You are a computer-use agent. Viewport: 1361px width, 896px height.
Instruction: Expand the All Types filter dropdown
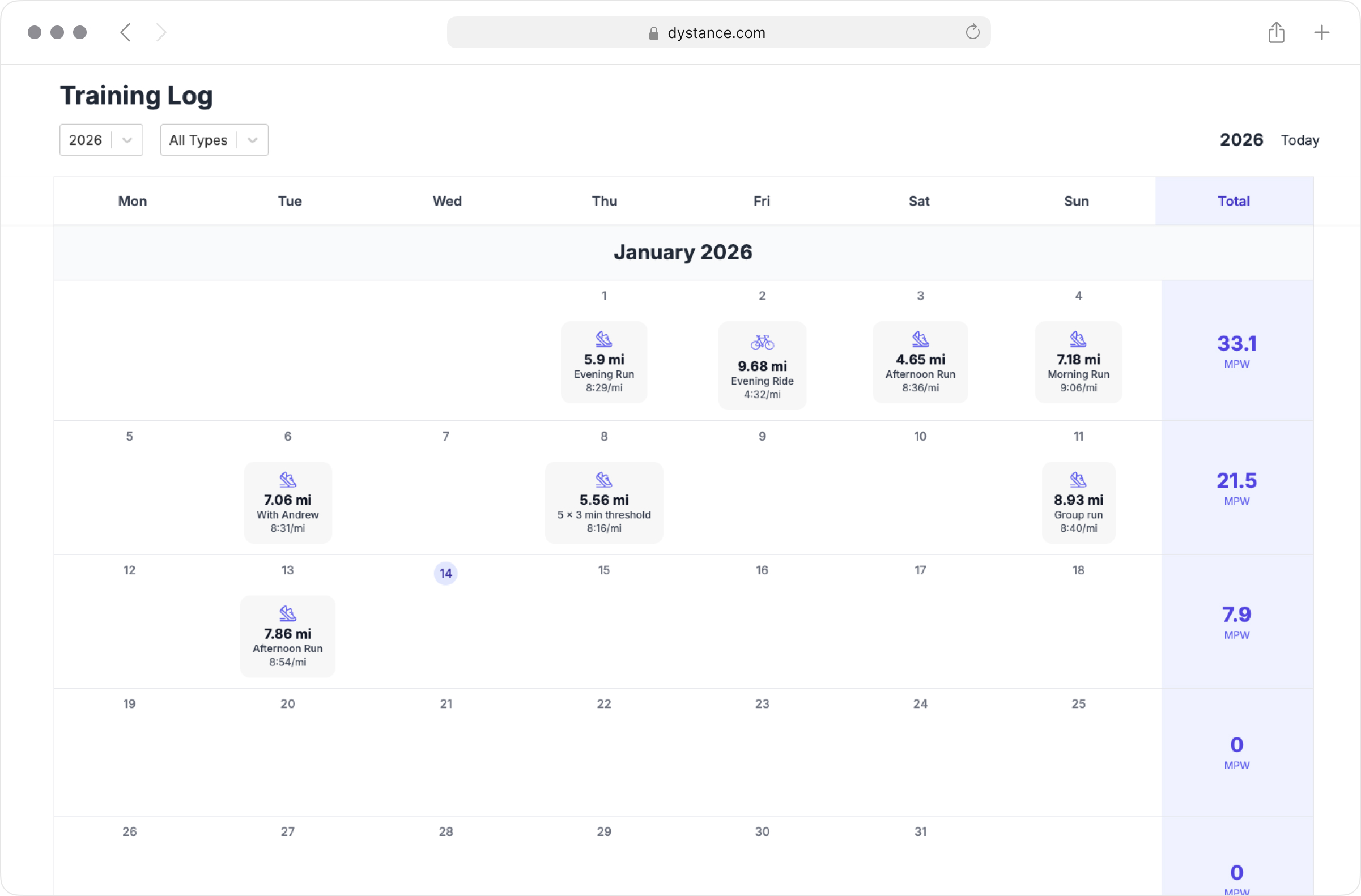(x=214, y=140)
